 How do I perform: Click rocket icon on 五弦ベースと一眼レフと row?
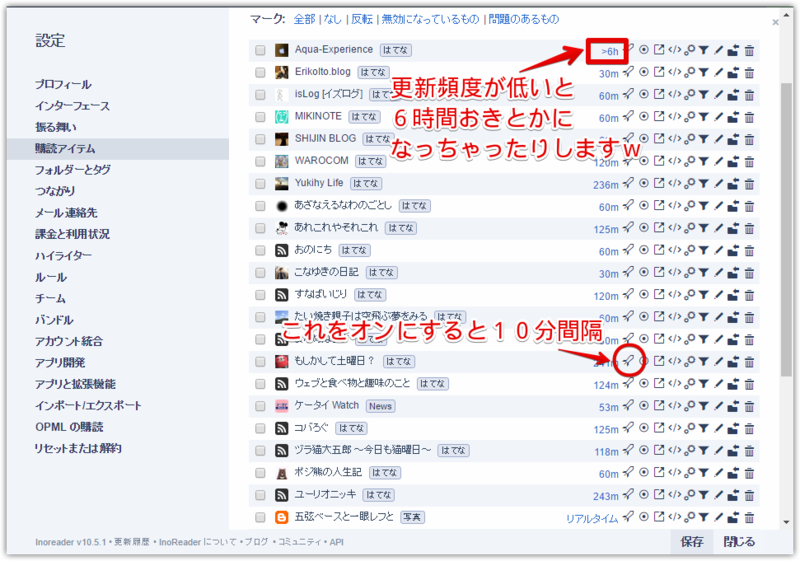click(628, 517)
